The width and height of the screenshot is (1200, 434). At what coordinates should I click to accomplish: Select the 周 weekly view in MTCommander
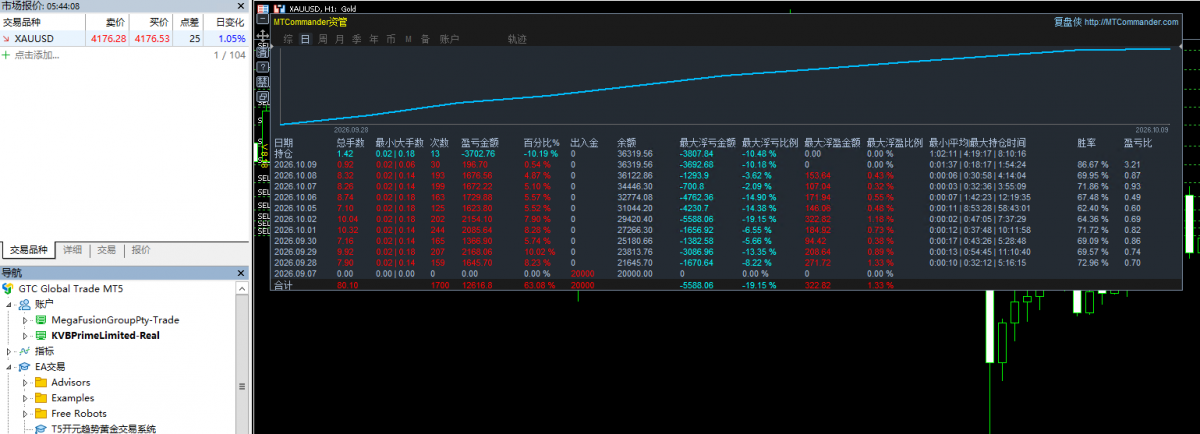(x=323, y=39)
